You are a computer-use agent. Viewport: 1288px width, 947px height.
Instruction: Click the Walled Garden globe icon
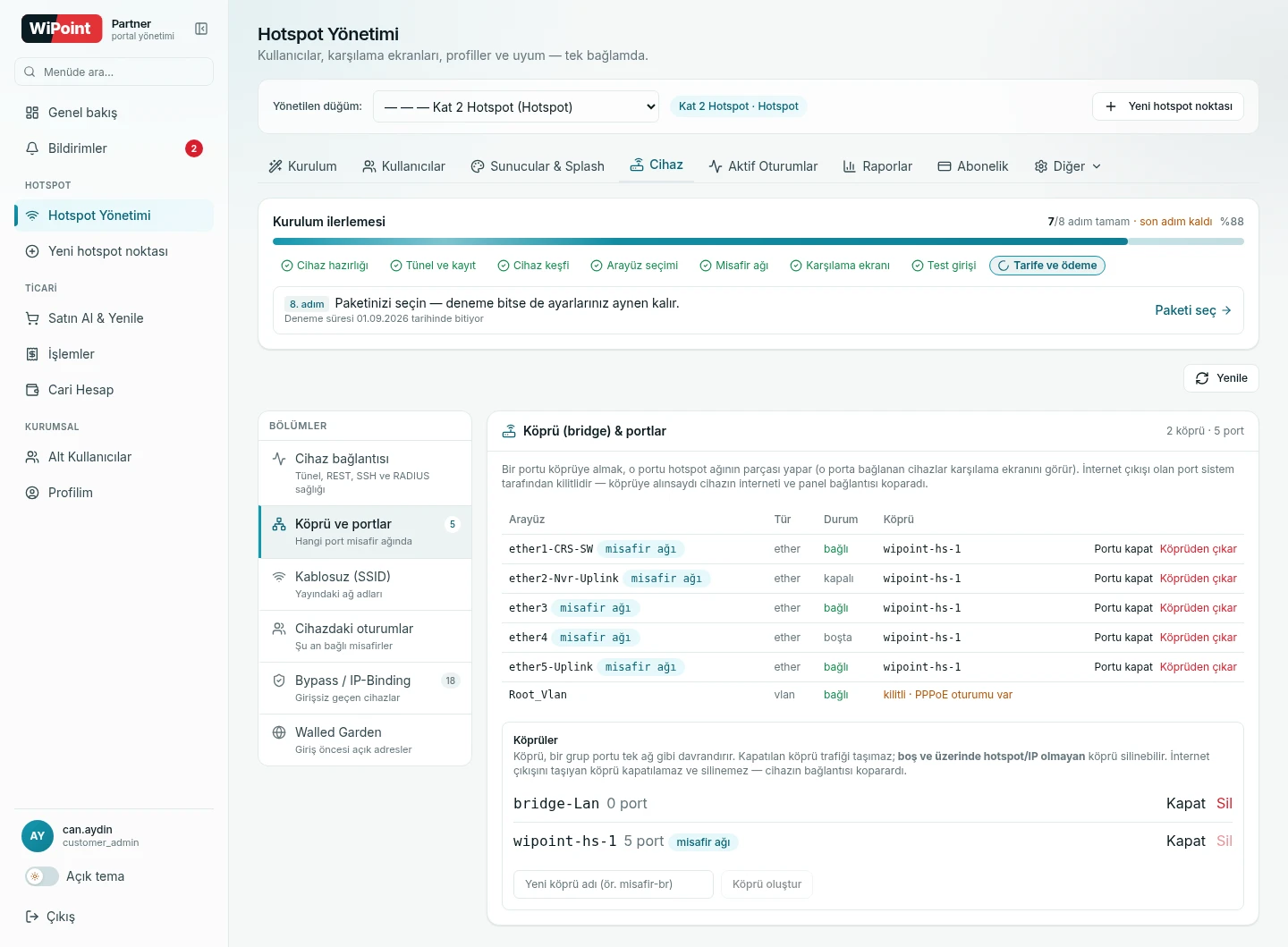(279, 732)
